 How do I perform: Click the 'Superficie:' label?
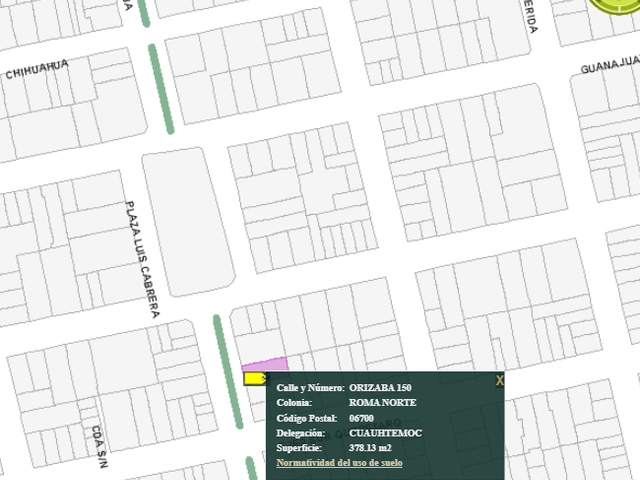(x=299, y=448)
